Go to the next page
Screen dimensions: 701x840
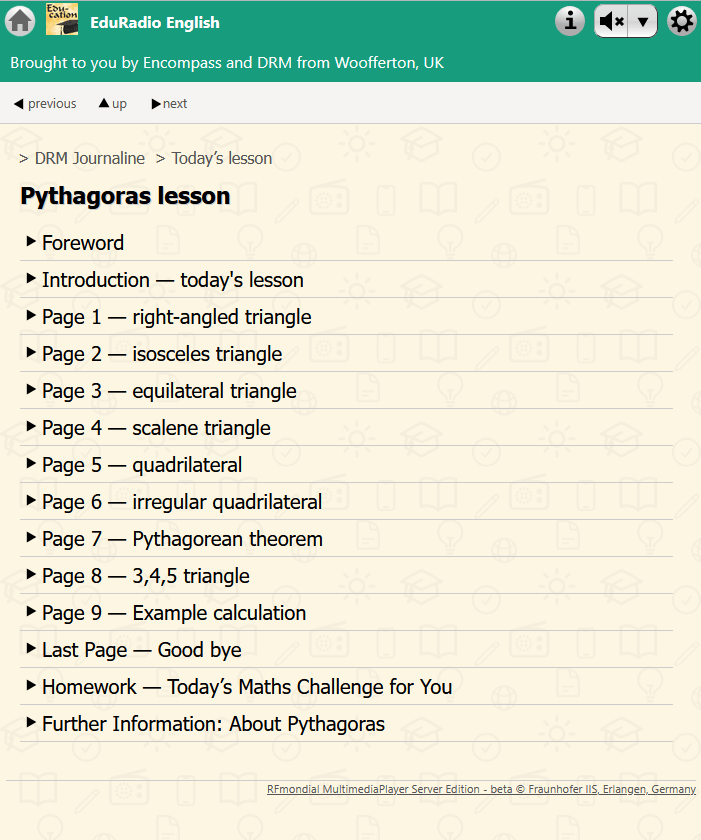coord(169,103)
